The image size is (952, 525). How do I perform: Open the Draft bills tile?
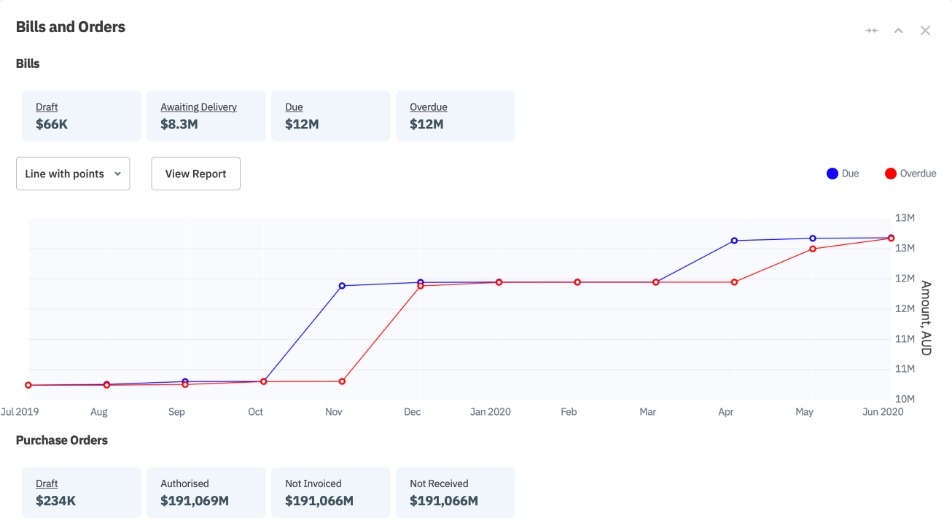[82, 116]
